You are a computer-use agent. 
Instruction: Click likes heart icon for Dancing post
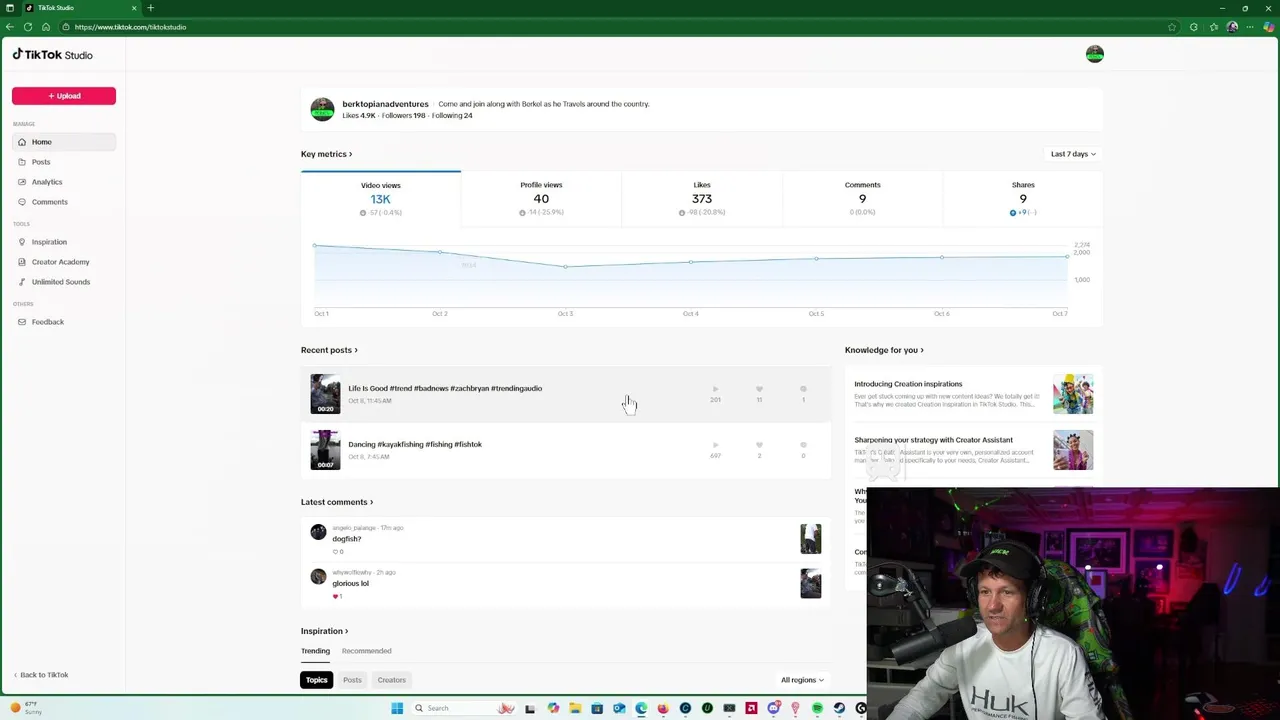click(x=759, y=445)
